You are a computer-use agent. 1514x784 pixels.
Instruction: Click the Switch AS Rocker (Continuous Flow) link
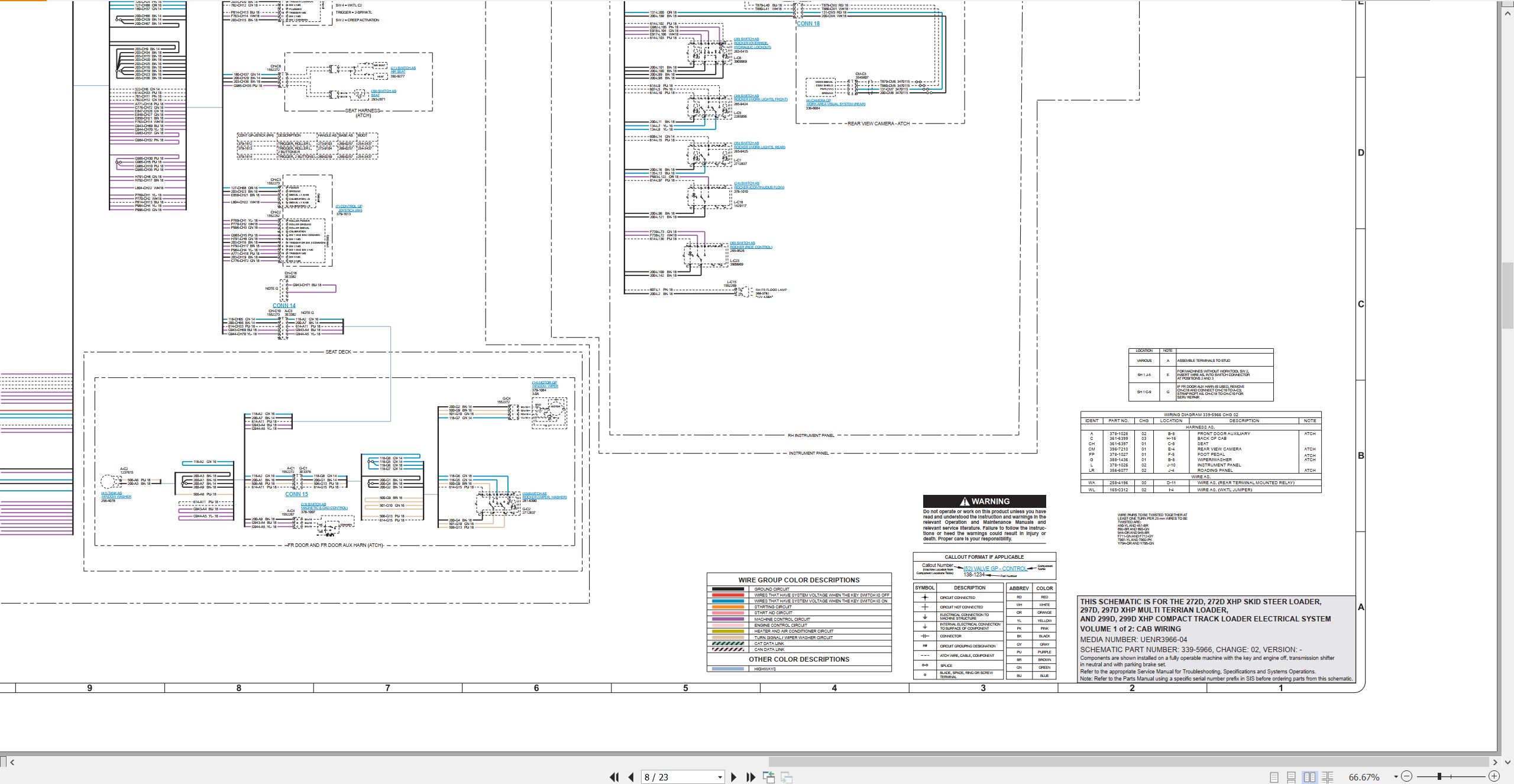point(759,186)
